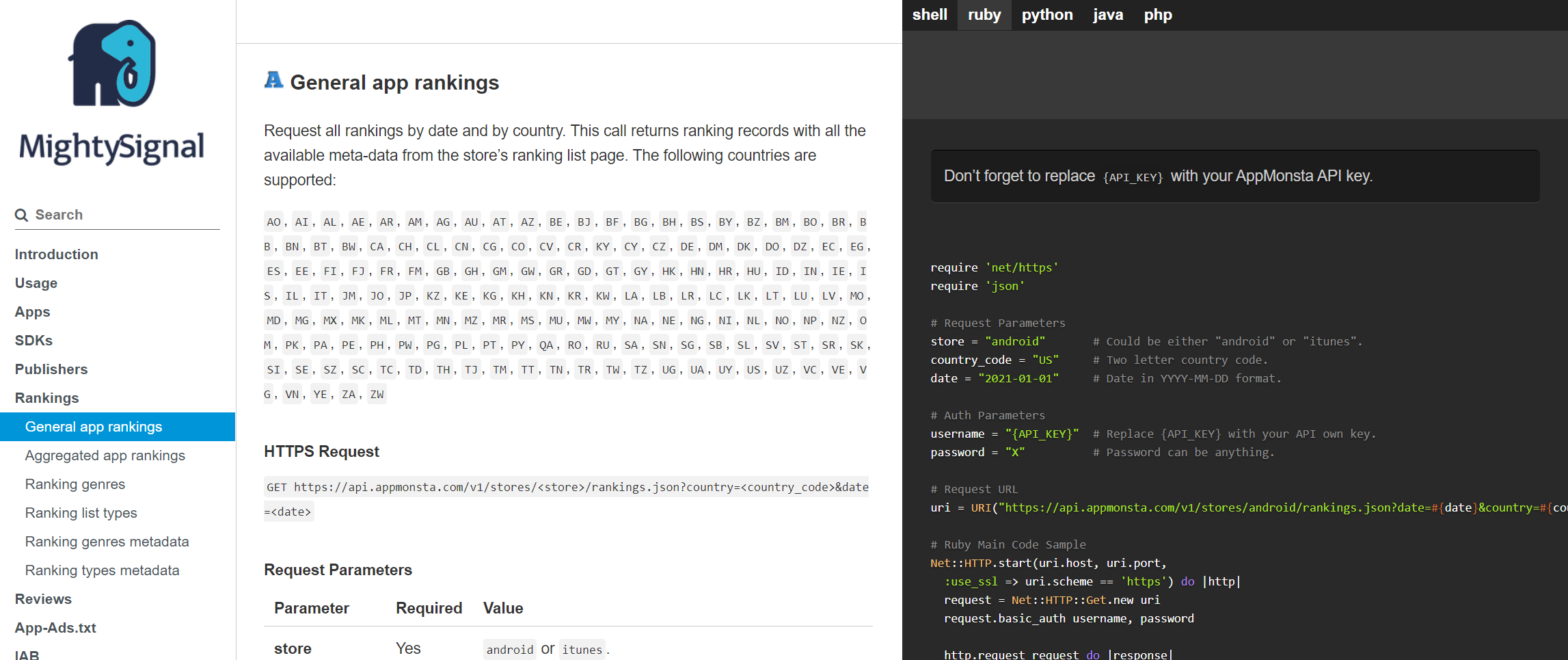1568x660 pixels.
Task: Select General app rankings in sidebar
Action: click(118, 427)
